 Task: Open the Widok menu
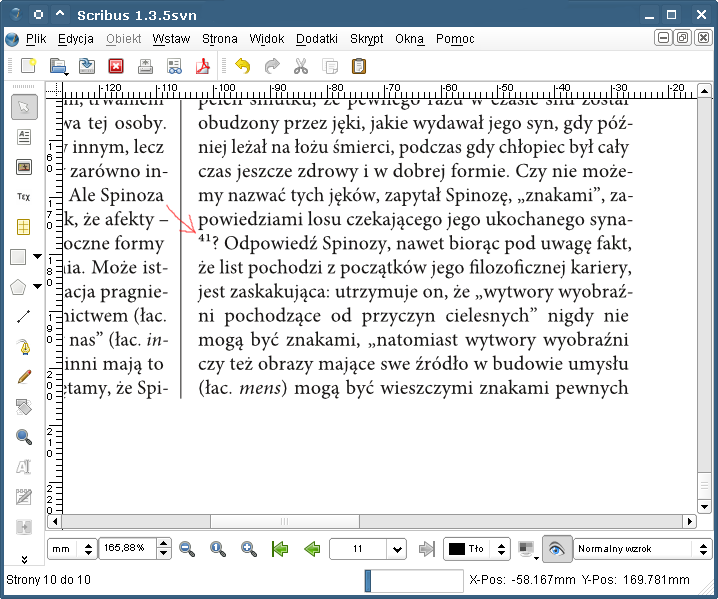[267, 39]
